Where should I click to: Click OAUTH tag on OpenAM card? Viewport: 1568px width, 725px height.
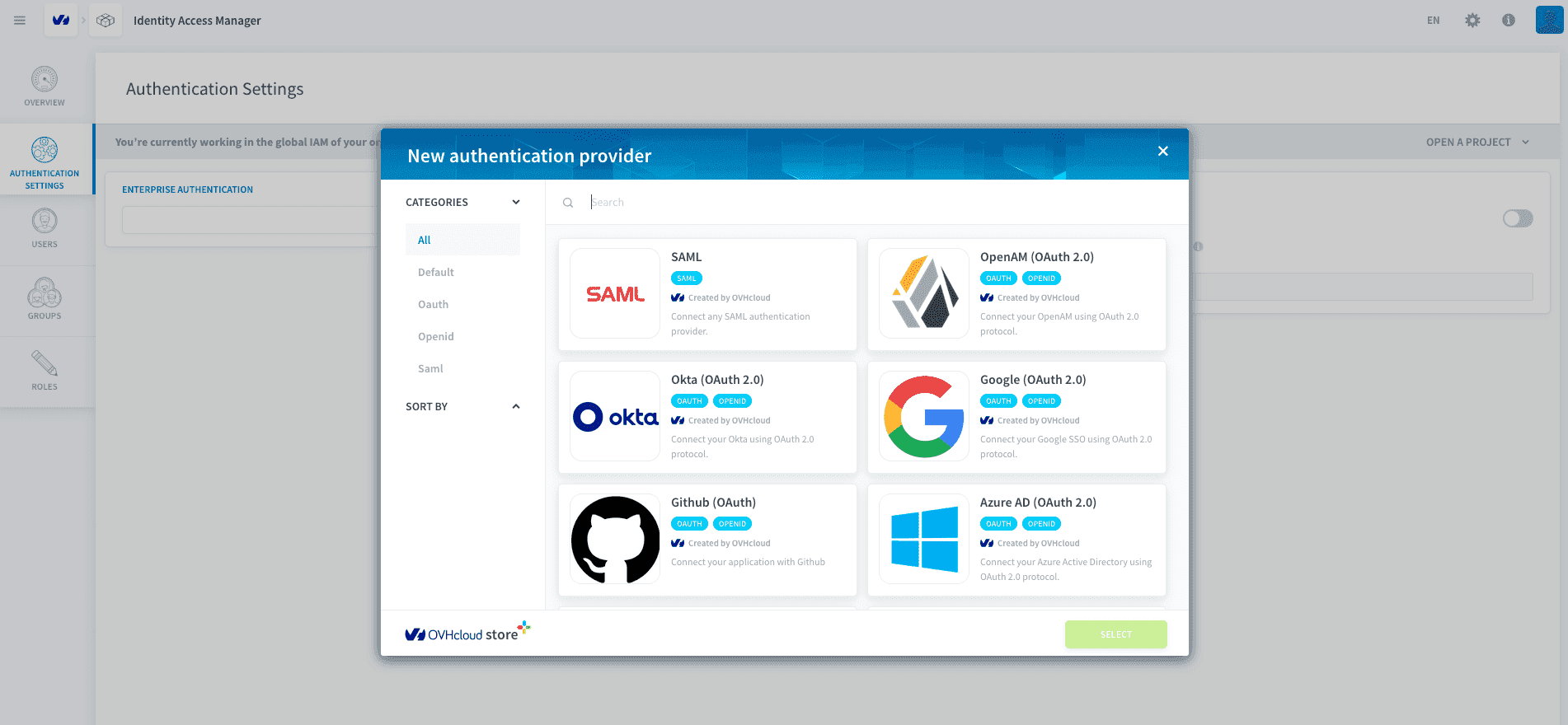point(998,278)
